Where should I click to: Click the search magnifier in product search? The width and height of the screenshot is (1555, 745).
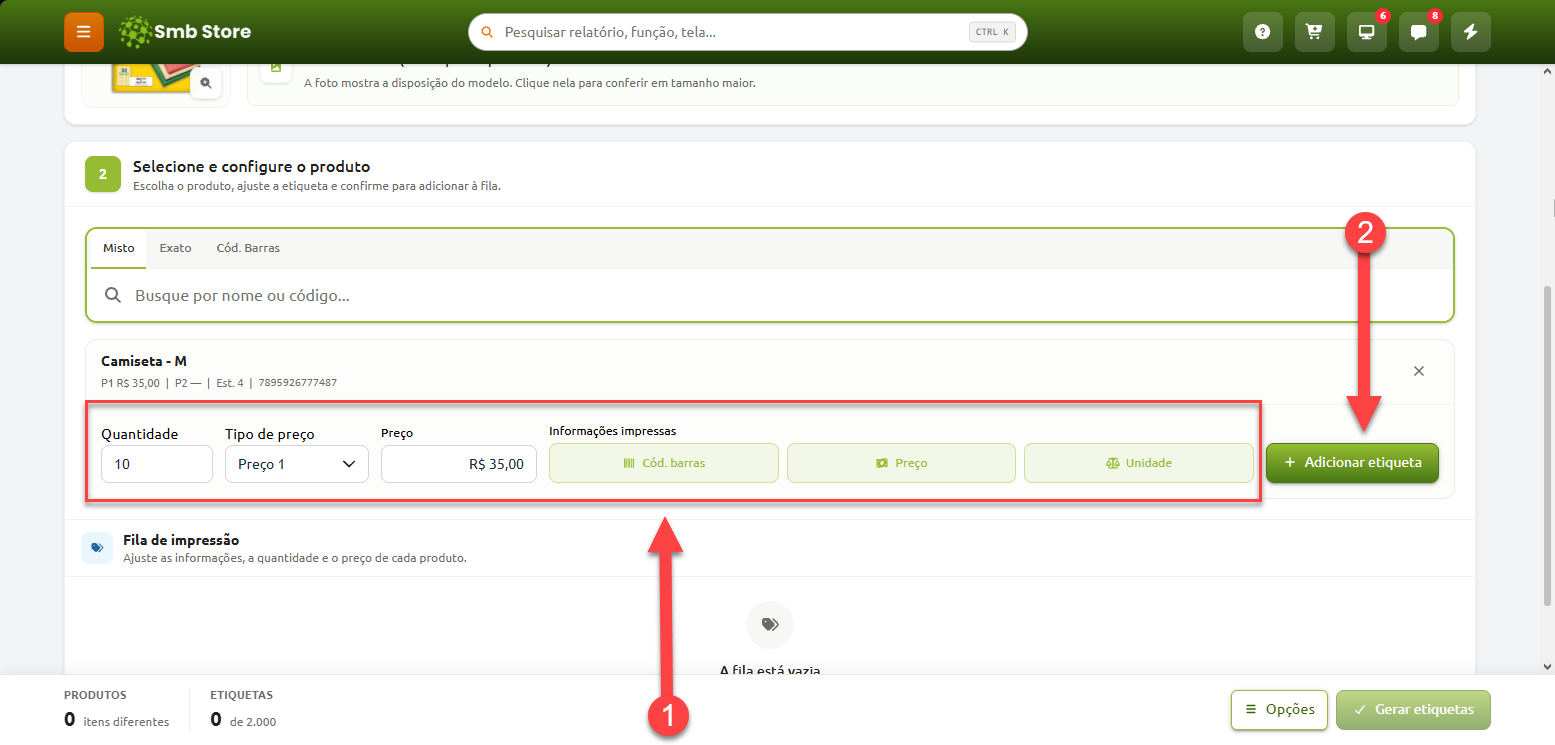[x=114, y=296]
